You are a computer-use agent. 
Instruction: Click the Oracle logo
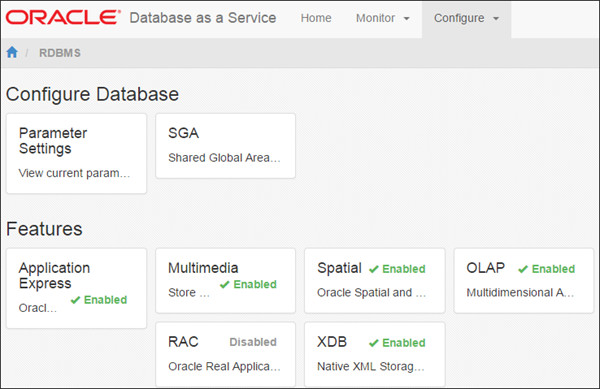pos(63,18)
